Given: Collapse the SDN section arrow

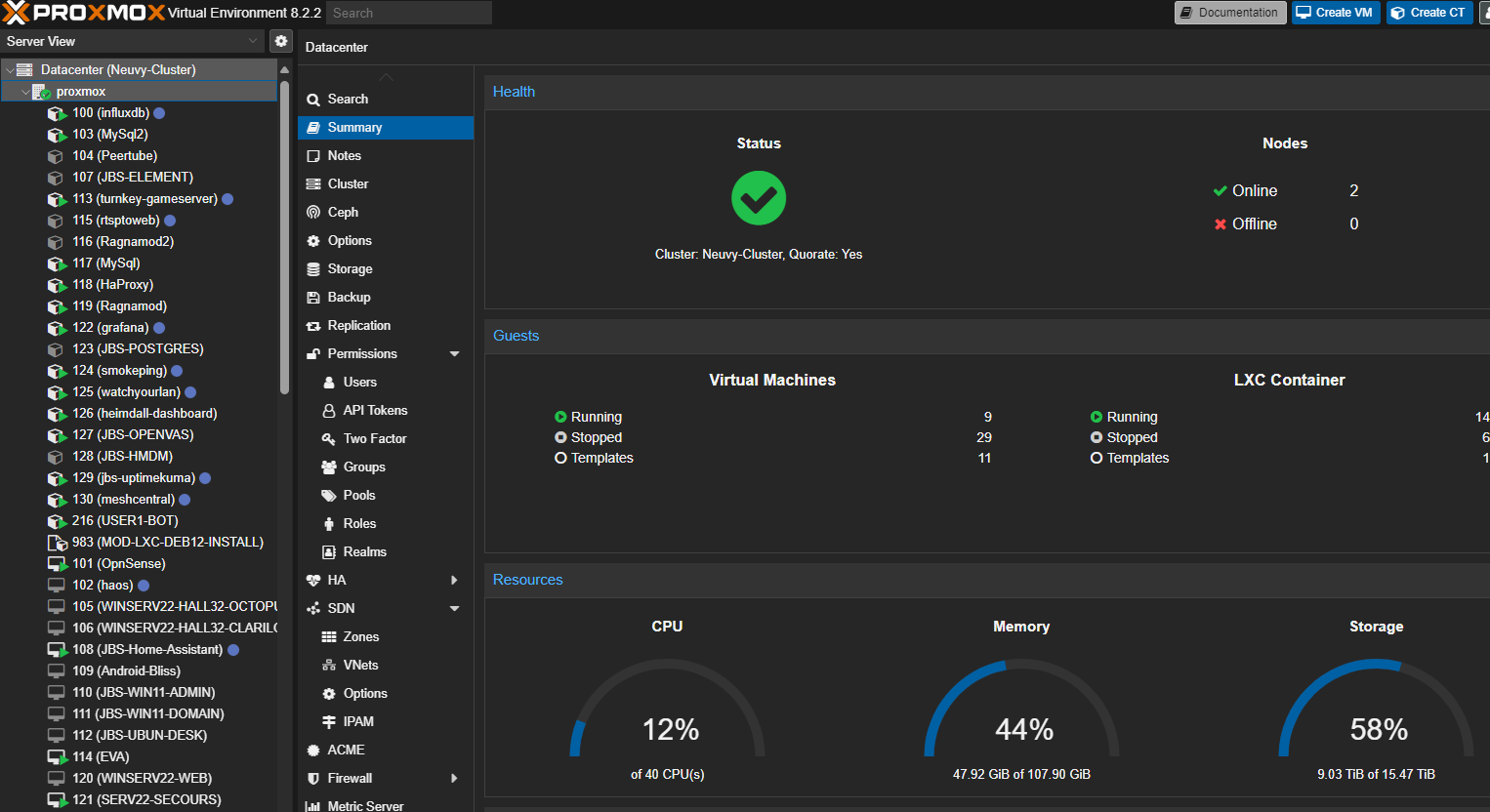Looking at the screenshot, I should click(x=454, y=608).
